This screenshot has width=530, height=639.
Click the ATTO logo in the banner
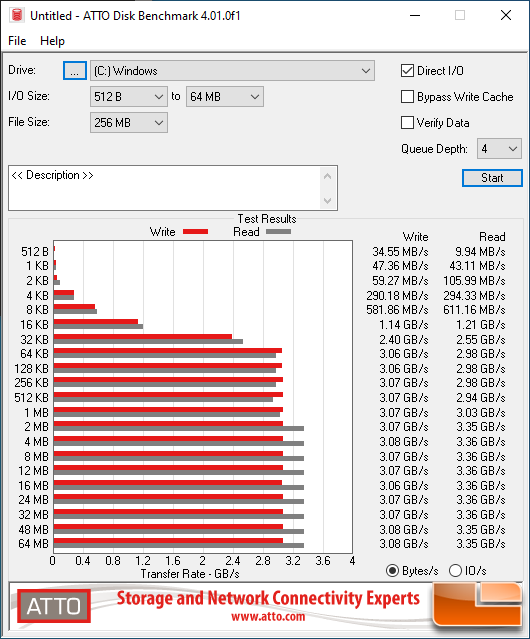54,606
